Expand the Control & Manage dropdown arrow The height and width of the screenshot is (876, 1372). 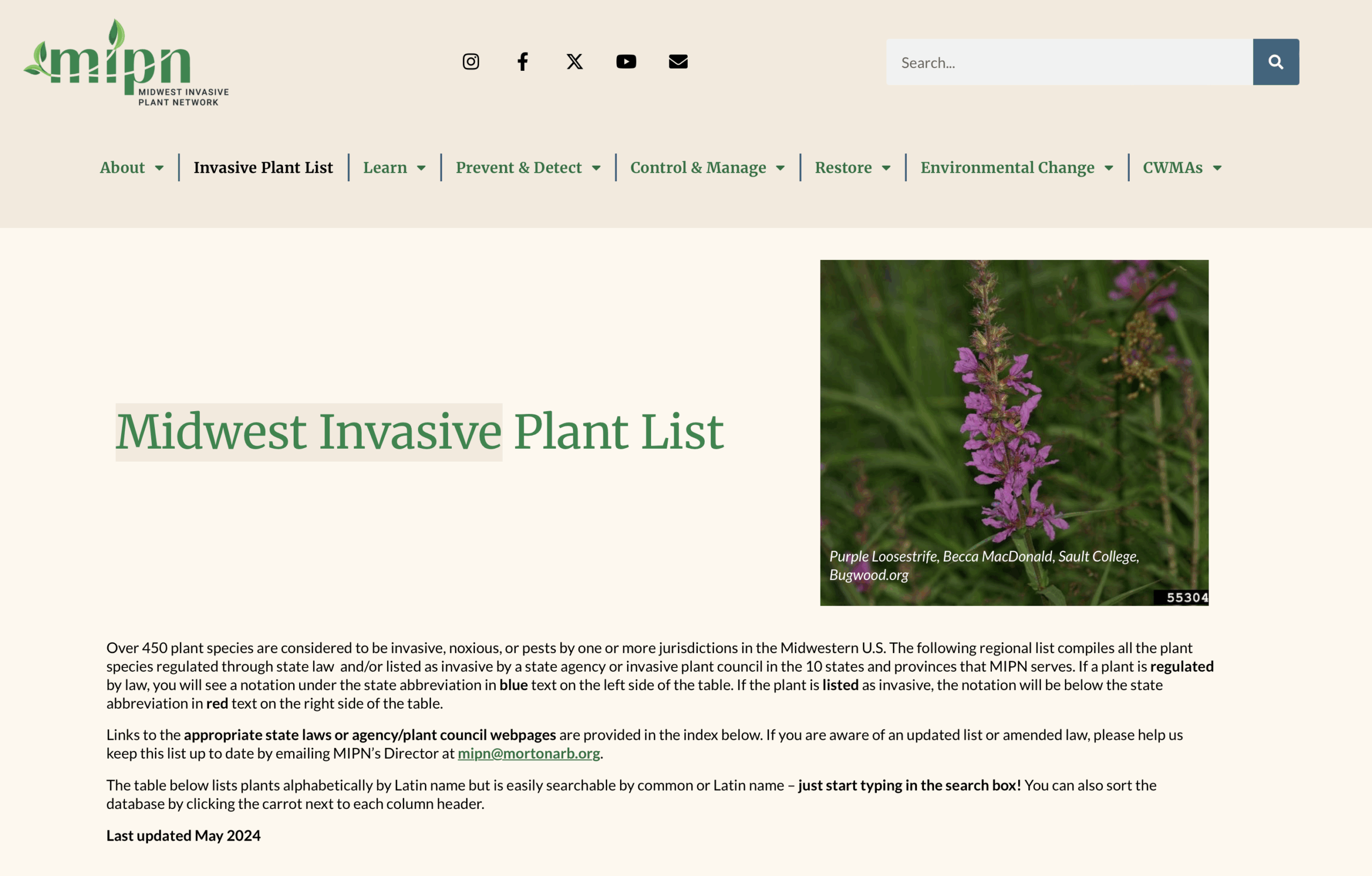point(780,168)
